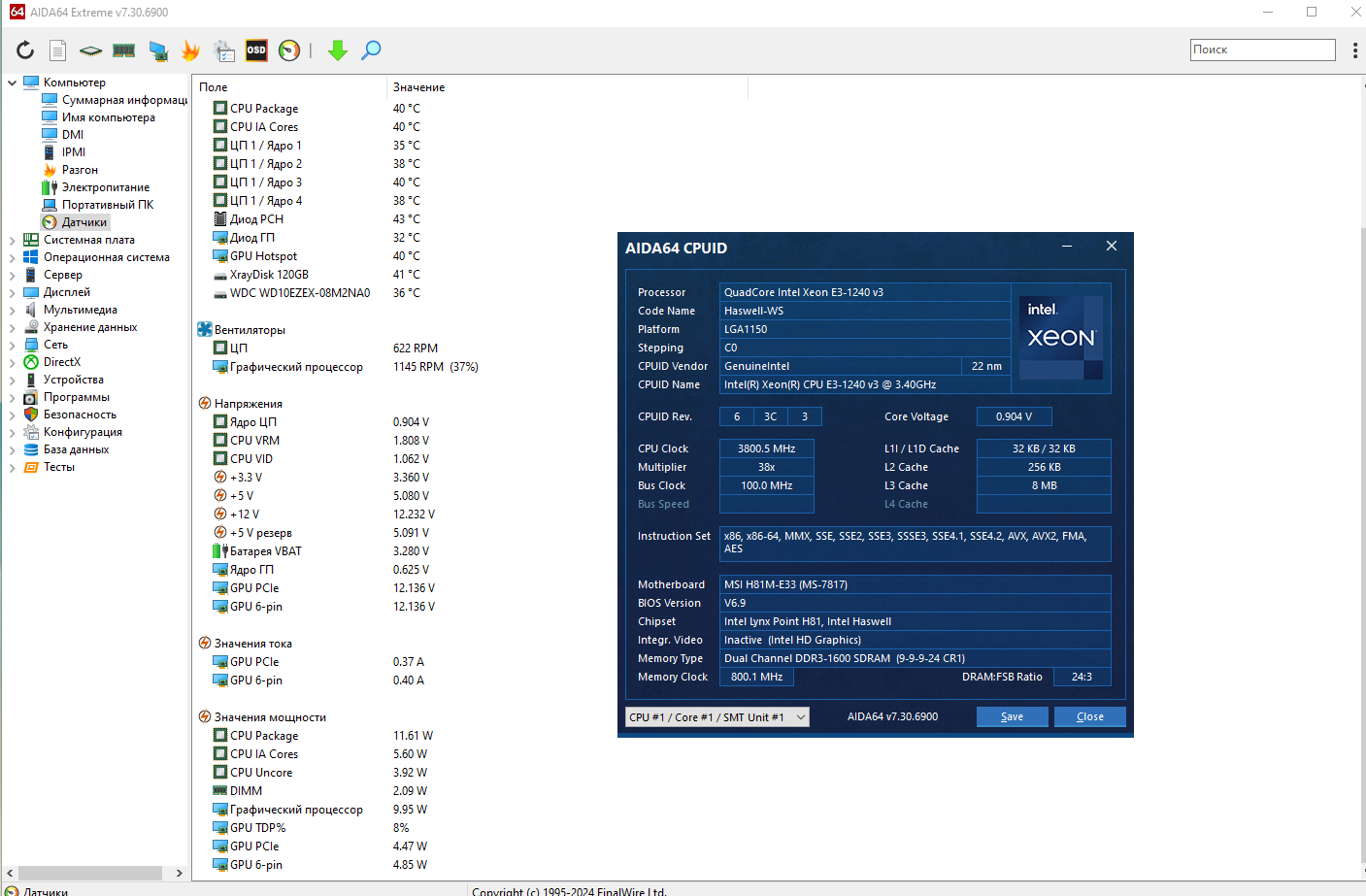
Task: Click the RAM module toolbar icon
Action: tap(124, 50)
